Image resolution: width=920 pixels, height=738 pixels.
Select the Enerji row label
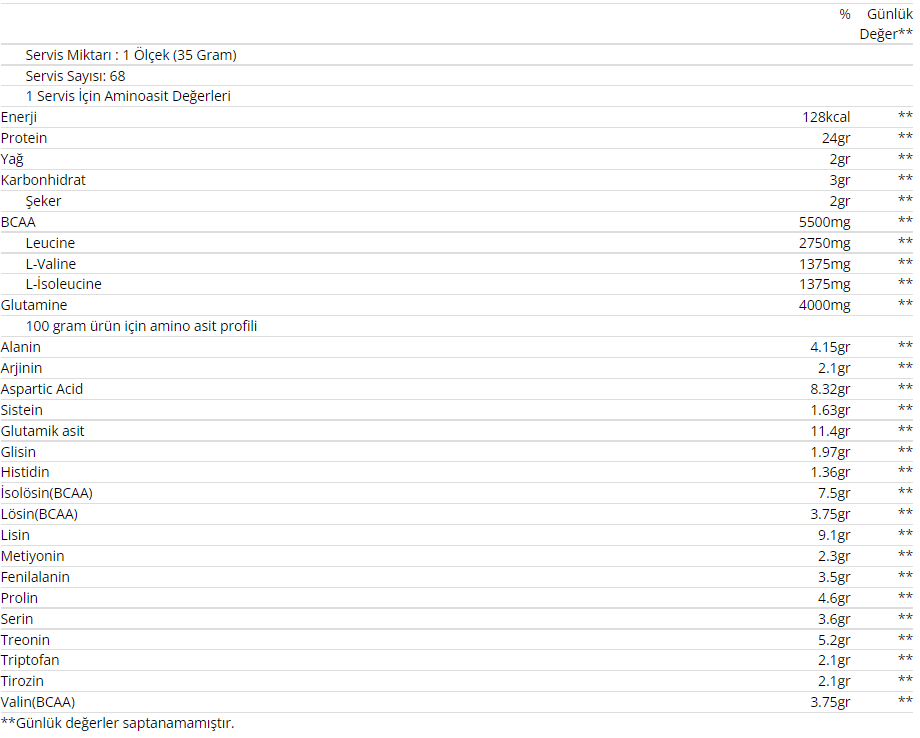(x=19, y=117)
